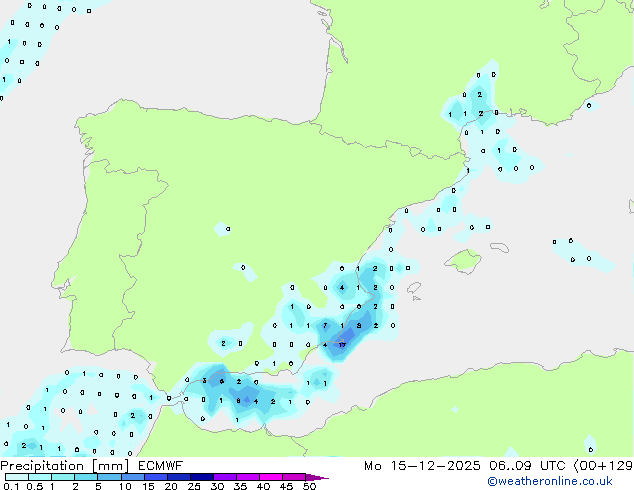Click the '40' legend scale label
The image size is (634, 490).
(x=263, y=486)
